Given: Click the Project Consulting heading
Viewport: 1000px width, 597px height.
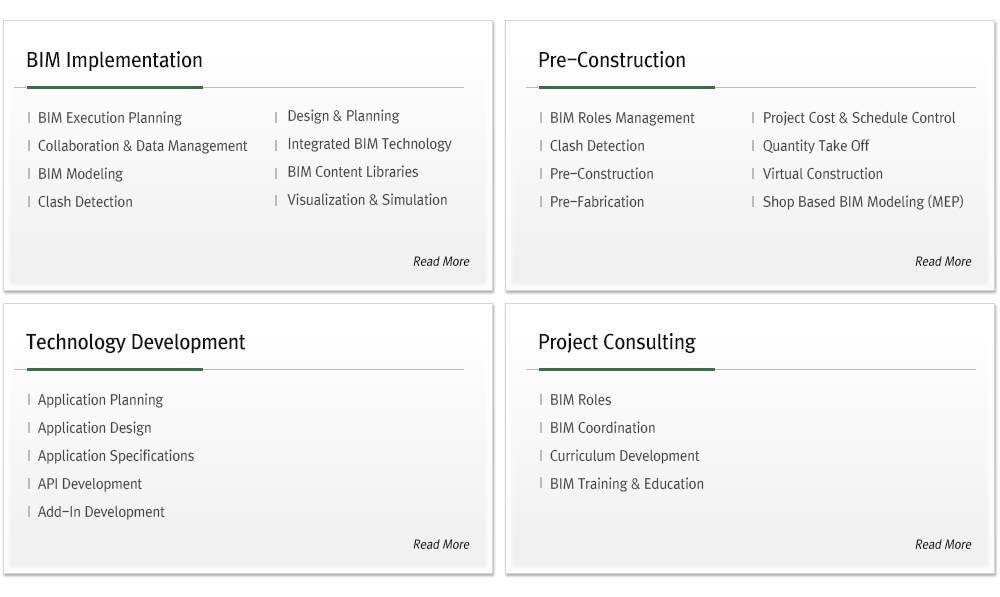Looking at the screenshot, I should click(617, 343).
